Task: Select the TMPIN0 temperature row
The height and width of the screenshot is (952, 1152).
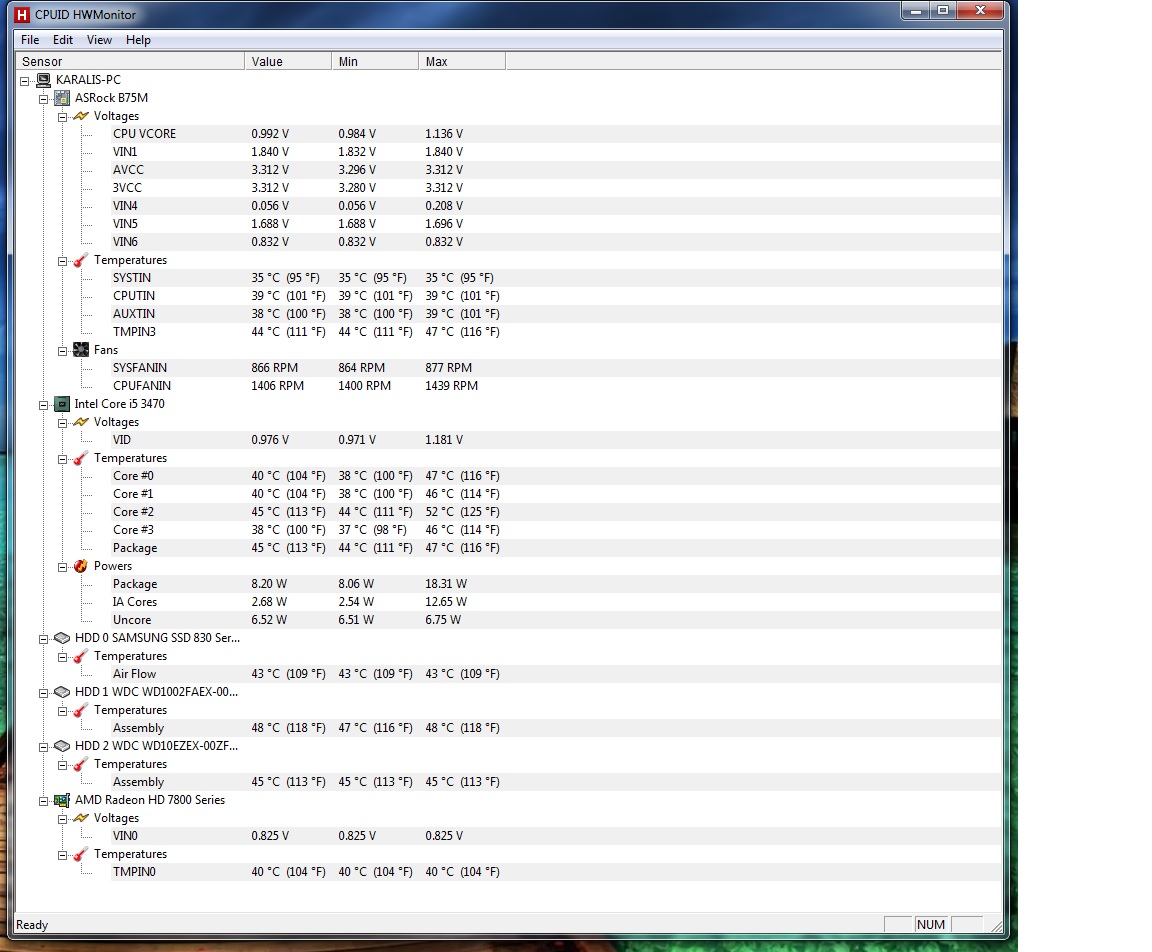Action: pyautogui.click(x=555, y=872)
